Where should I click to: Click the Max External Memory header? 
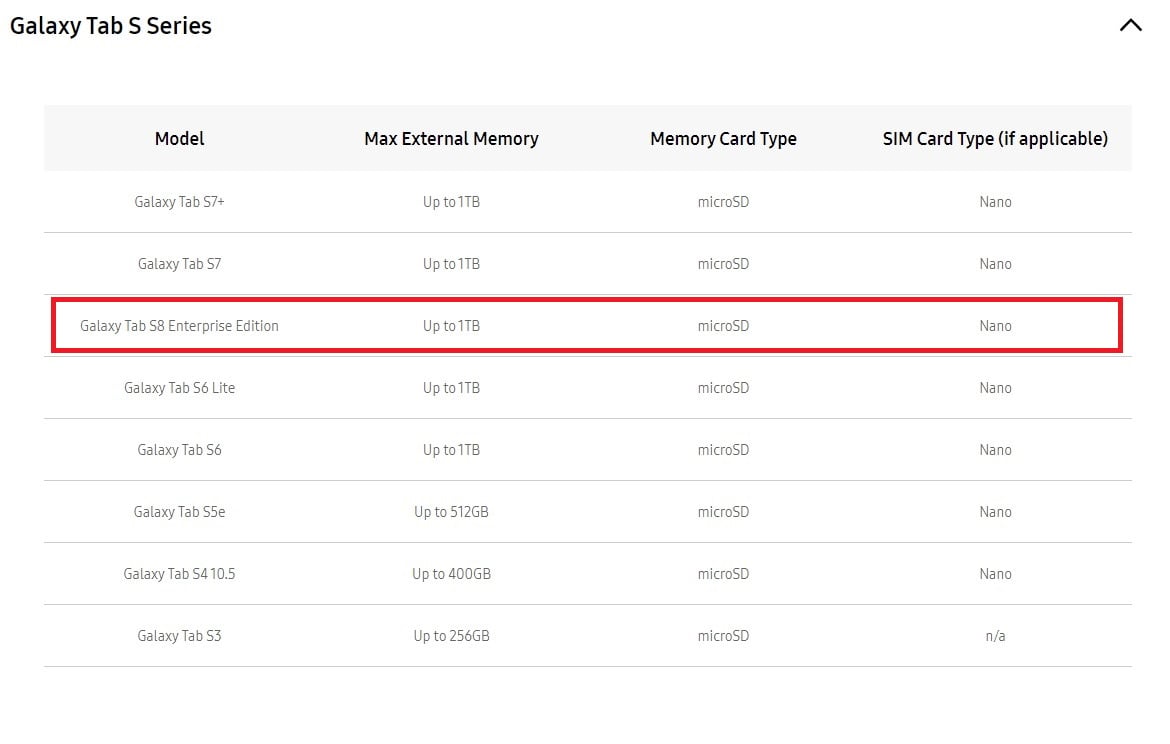451,139
